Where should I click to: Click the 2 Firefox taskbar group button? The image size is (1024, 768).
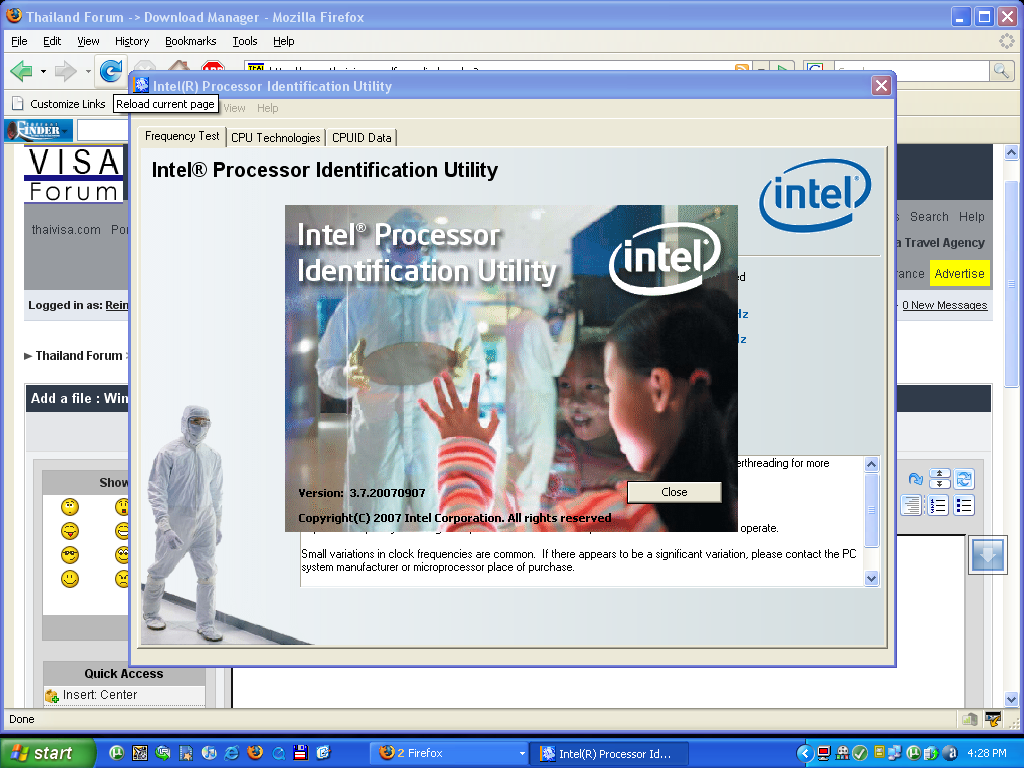click(x=451, y=753)
